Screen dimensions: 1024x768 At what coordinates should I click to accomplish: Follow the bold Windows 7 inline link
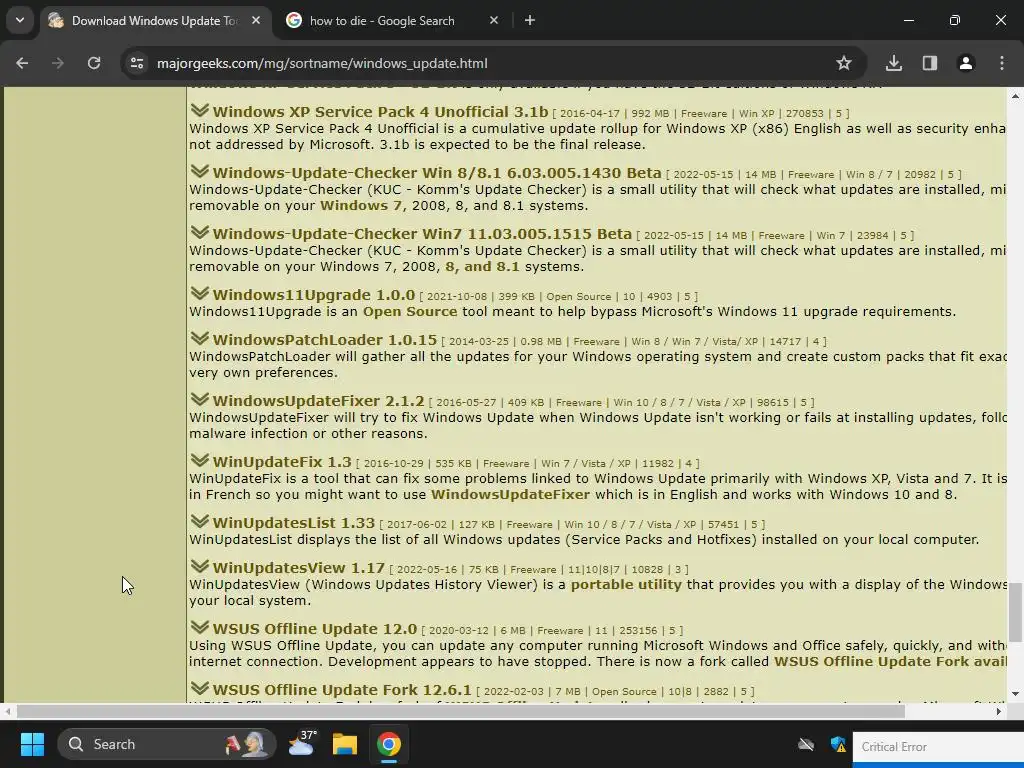(360, 206)
